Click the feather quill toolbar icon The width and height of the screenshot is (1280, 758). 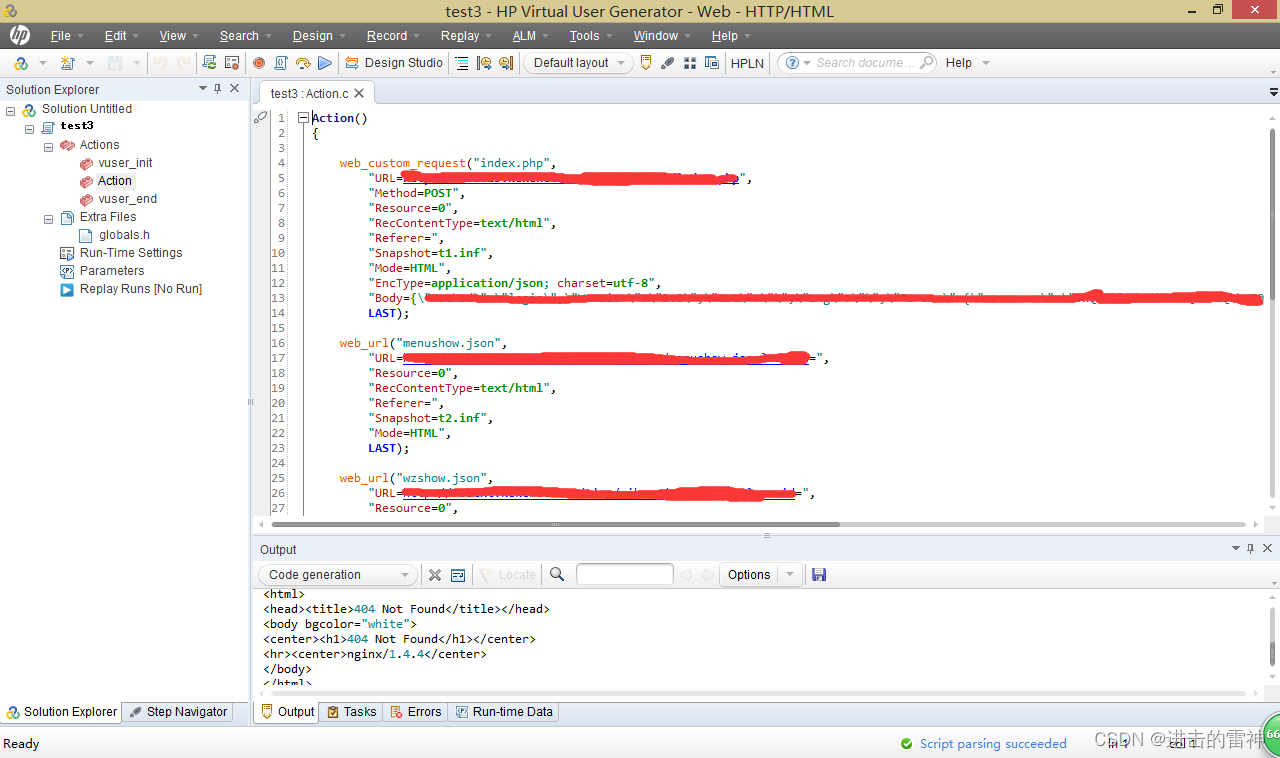coord(668,63)
